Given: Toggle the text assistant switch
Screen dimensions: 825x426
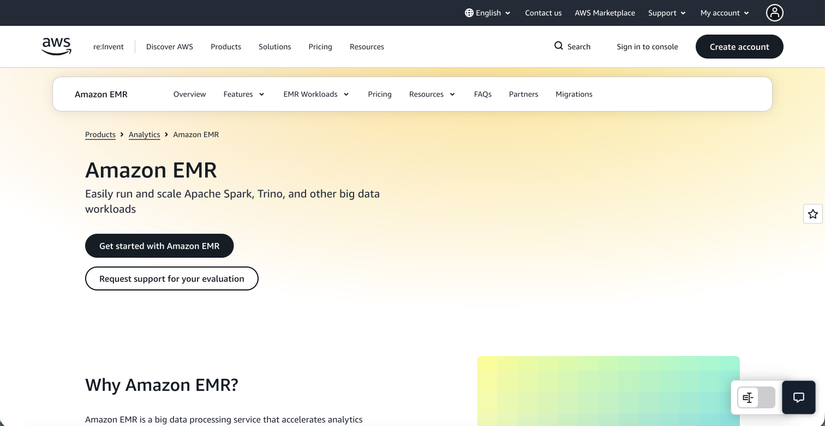Looking at the screenshot, I should point(756,398).
